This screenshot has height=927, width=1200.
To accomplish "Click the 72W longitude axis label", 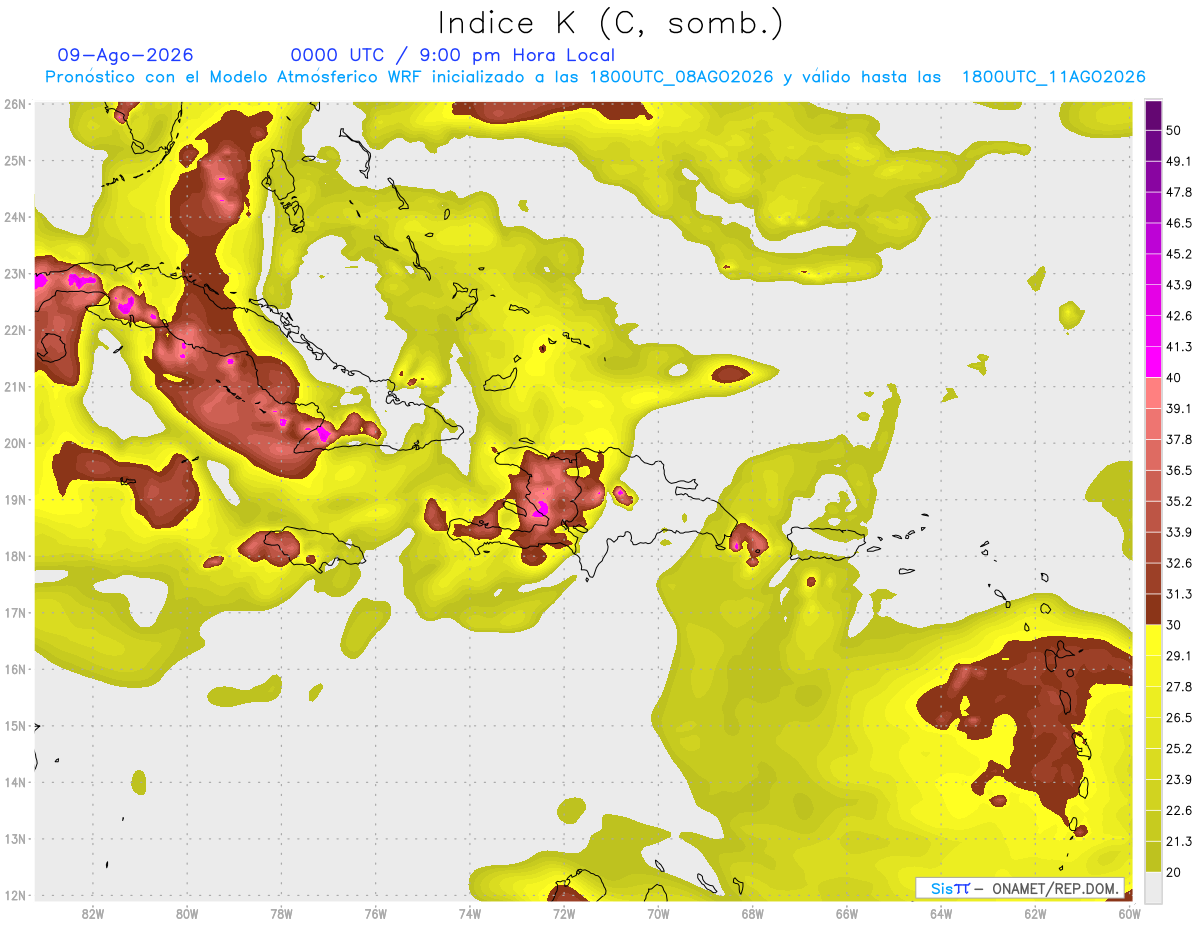I will point(564,913).
